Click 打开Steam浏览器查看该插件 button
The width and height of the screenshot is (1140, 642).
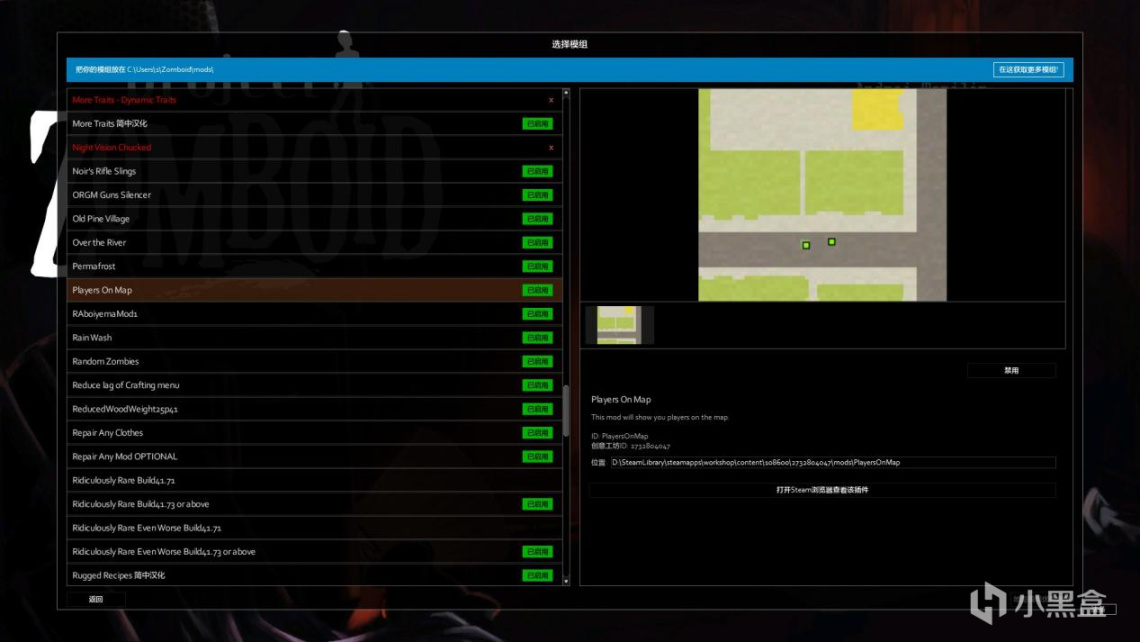(822, 490)
